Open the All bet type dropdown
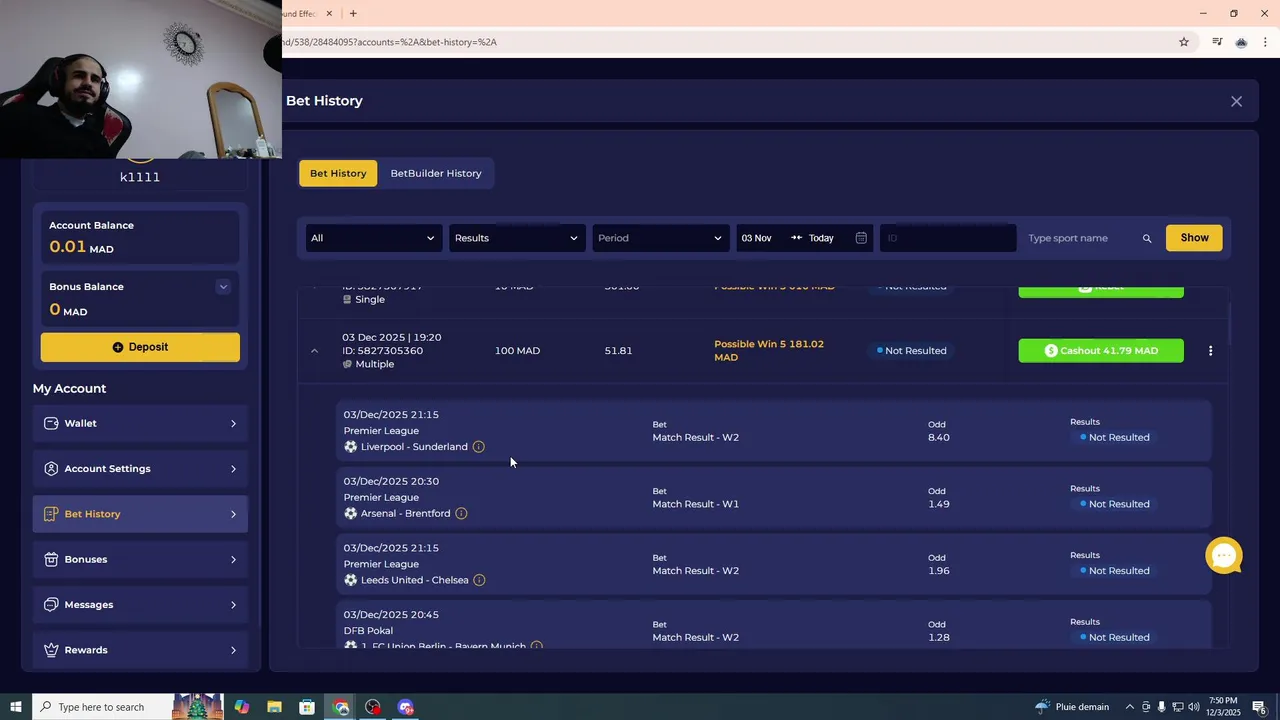The width and height of the screenshot is (1280, 720). click(x=373, y=238)
